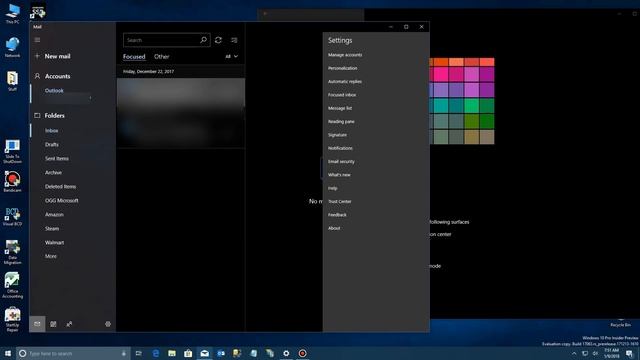Show hidden system tray icons
The width and height of the screenshot is (640, 360).
pos(574,353)
